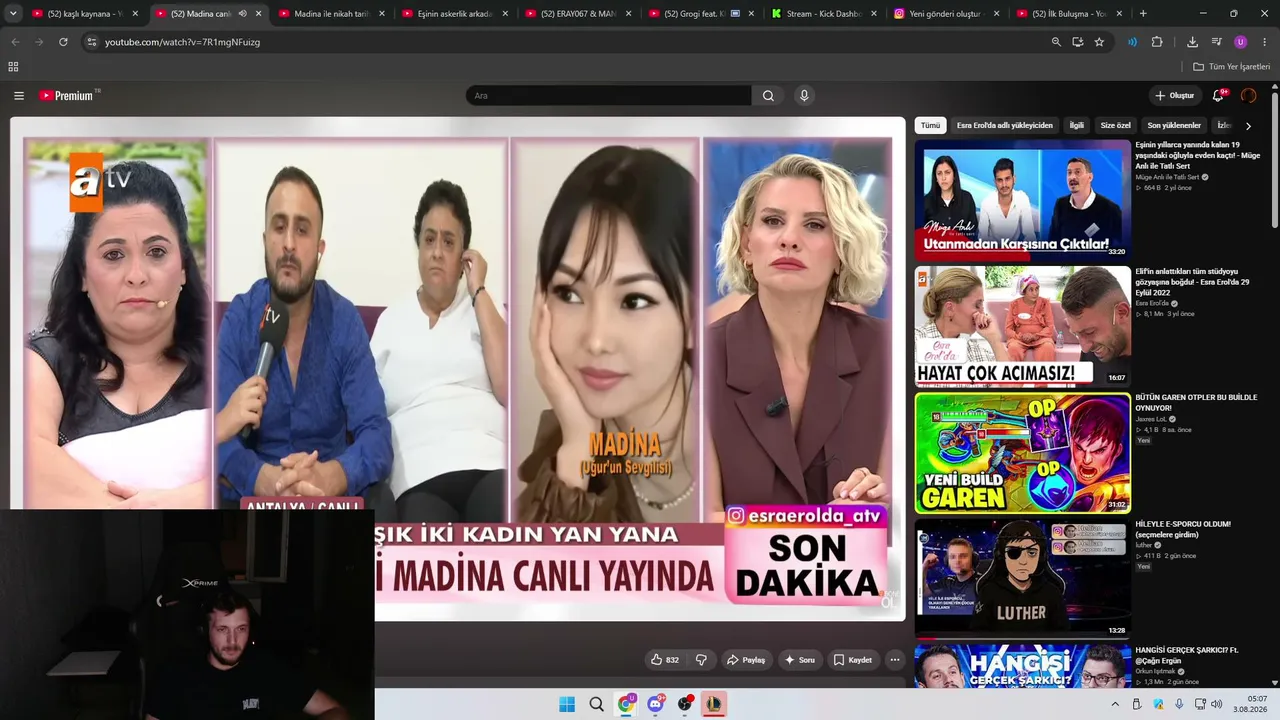The height and width of the screenshot is (720, 1280).
Task: Open Tüm Yer İşaretleri bookmarks folder
Action: pos(1231,67)
